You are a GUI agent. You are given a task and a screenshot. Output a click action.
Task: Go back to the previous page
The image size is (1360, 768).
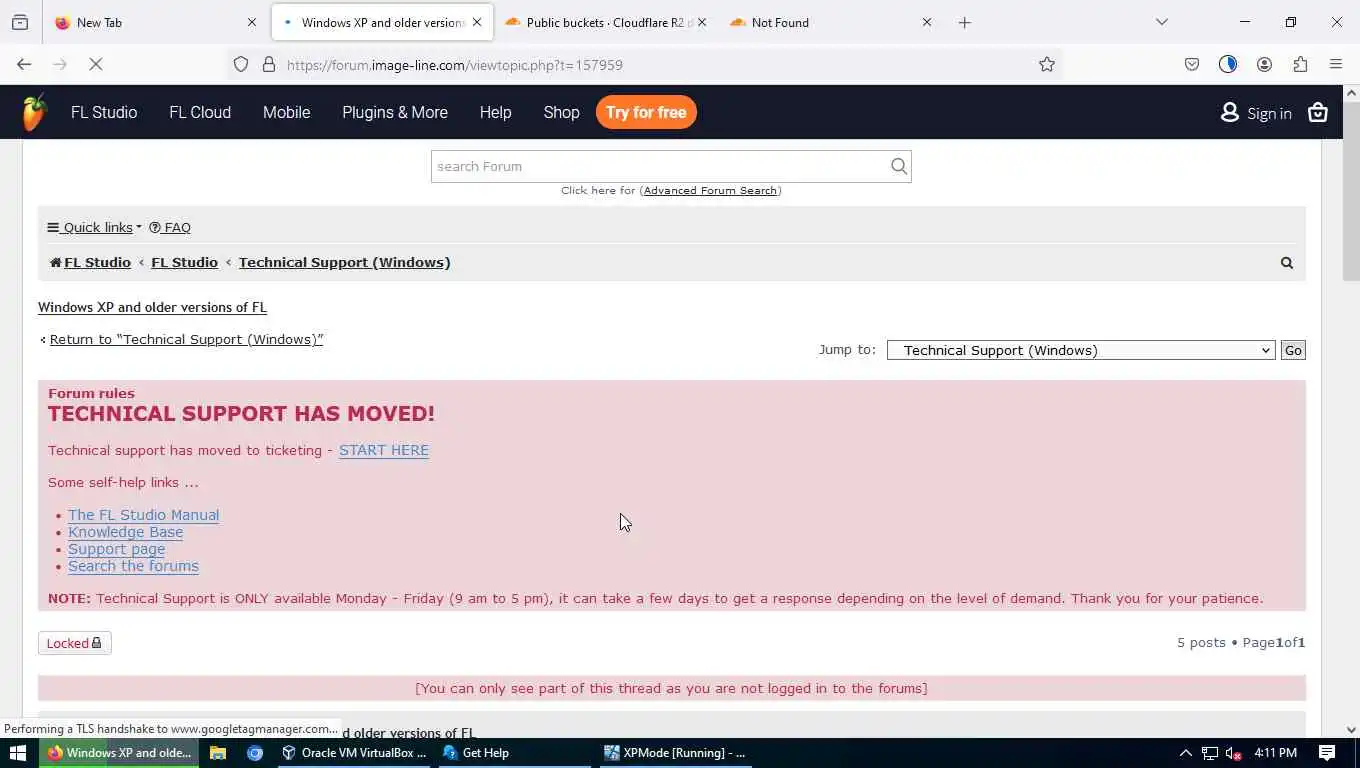(24, 65)
